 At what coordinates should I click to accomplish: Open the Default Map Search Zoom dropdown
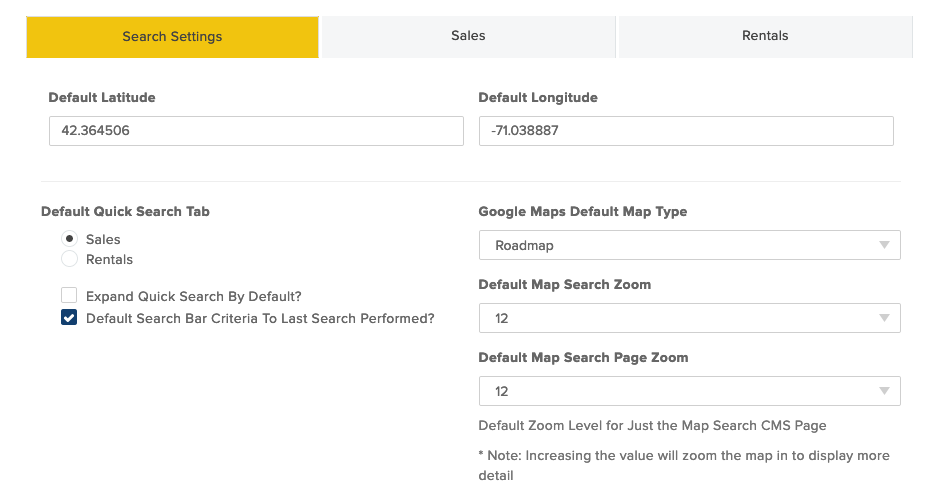[689, 318]
